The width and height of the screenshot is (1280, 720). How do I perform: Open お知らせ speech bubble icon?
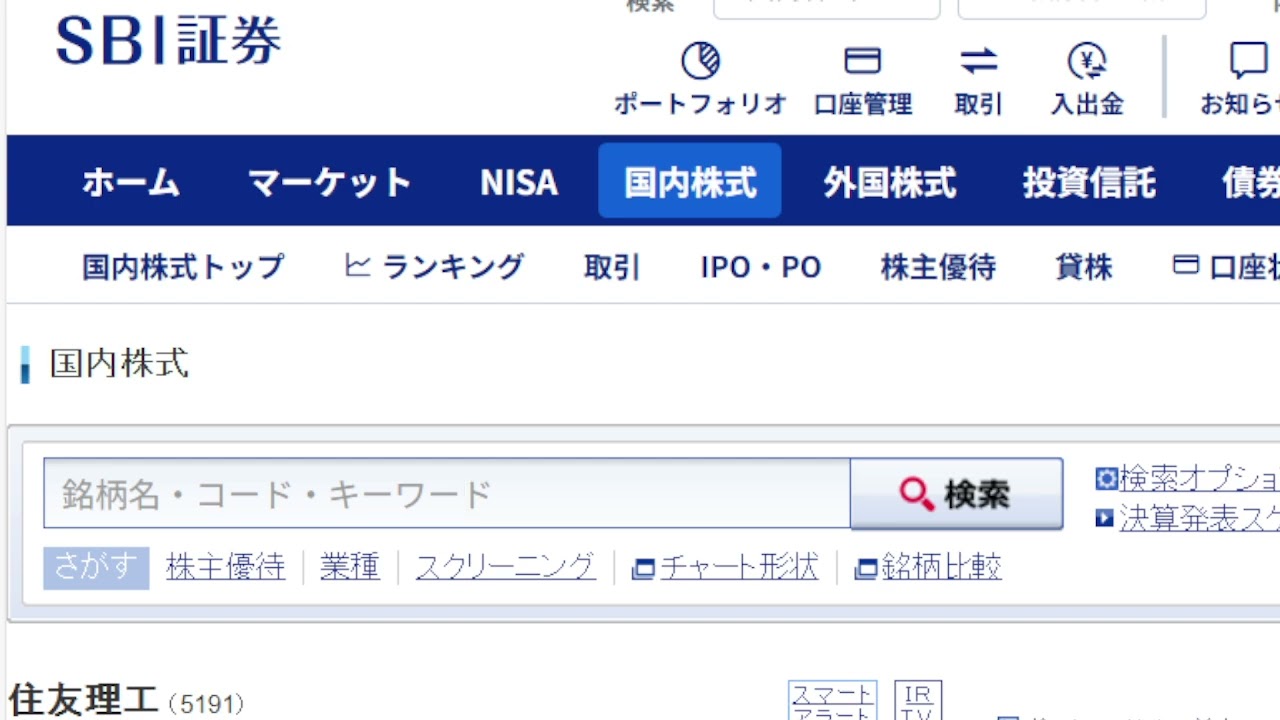(1248, 61)
